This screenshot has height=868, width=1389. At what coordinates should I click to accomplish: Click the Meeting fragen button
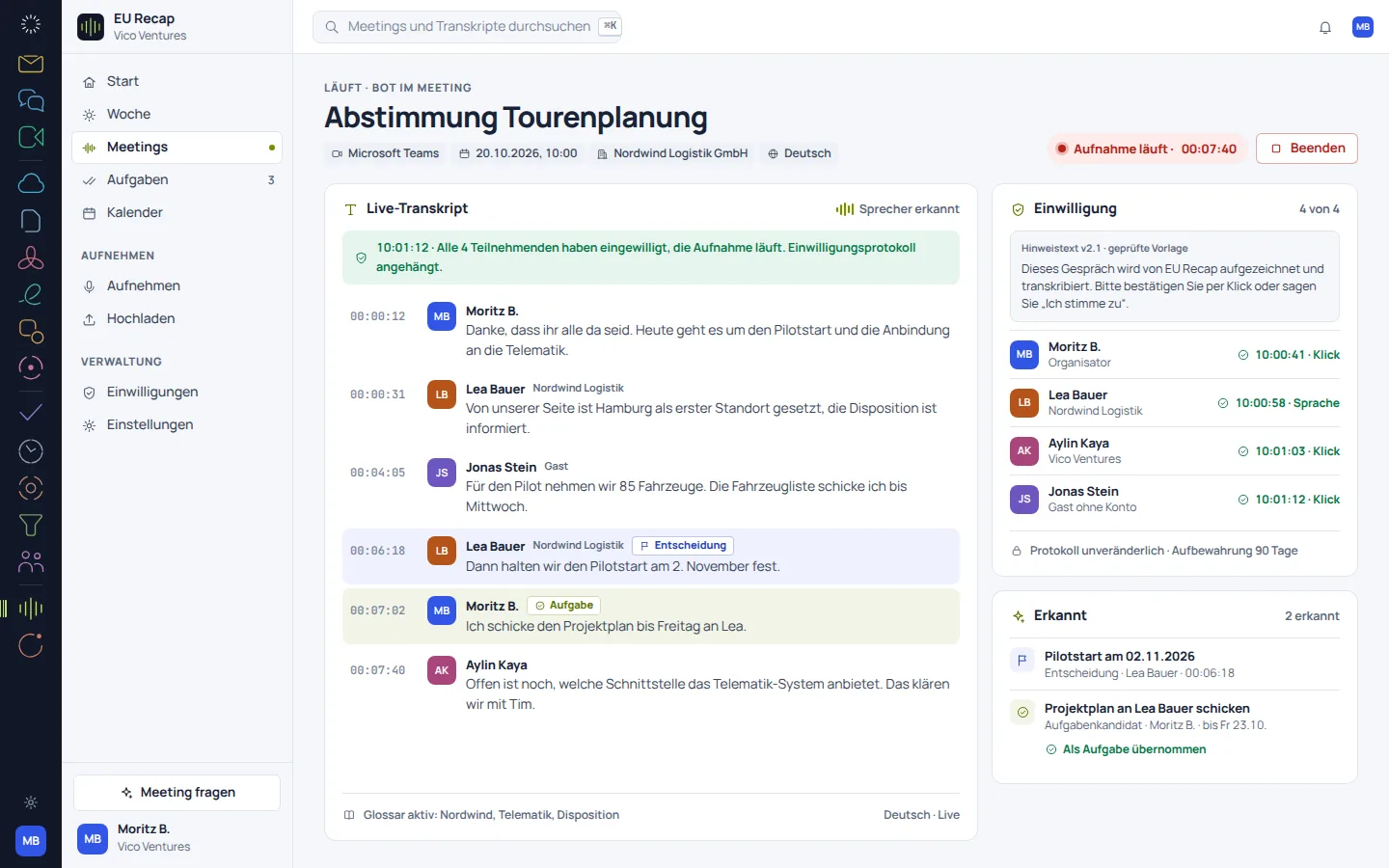point(177,793)
